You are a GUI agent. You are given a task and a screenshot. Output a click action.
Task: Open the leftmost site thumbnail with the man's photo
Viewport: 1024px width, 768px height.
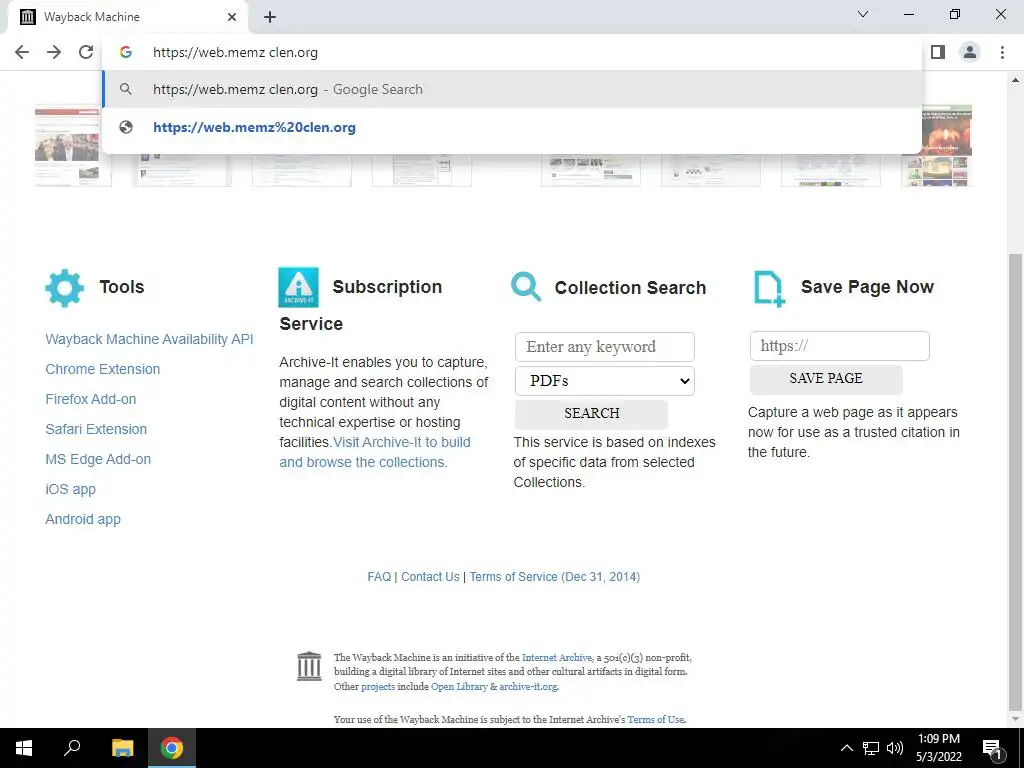(x=68, y=146)
